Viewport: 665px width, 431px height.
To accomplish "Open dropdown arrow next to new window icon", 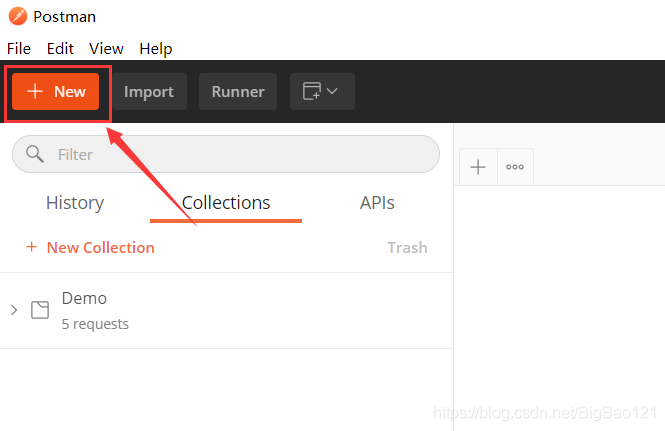I will pyautogui.click(x=332, y=91).
